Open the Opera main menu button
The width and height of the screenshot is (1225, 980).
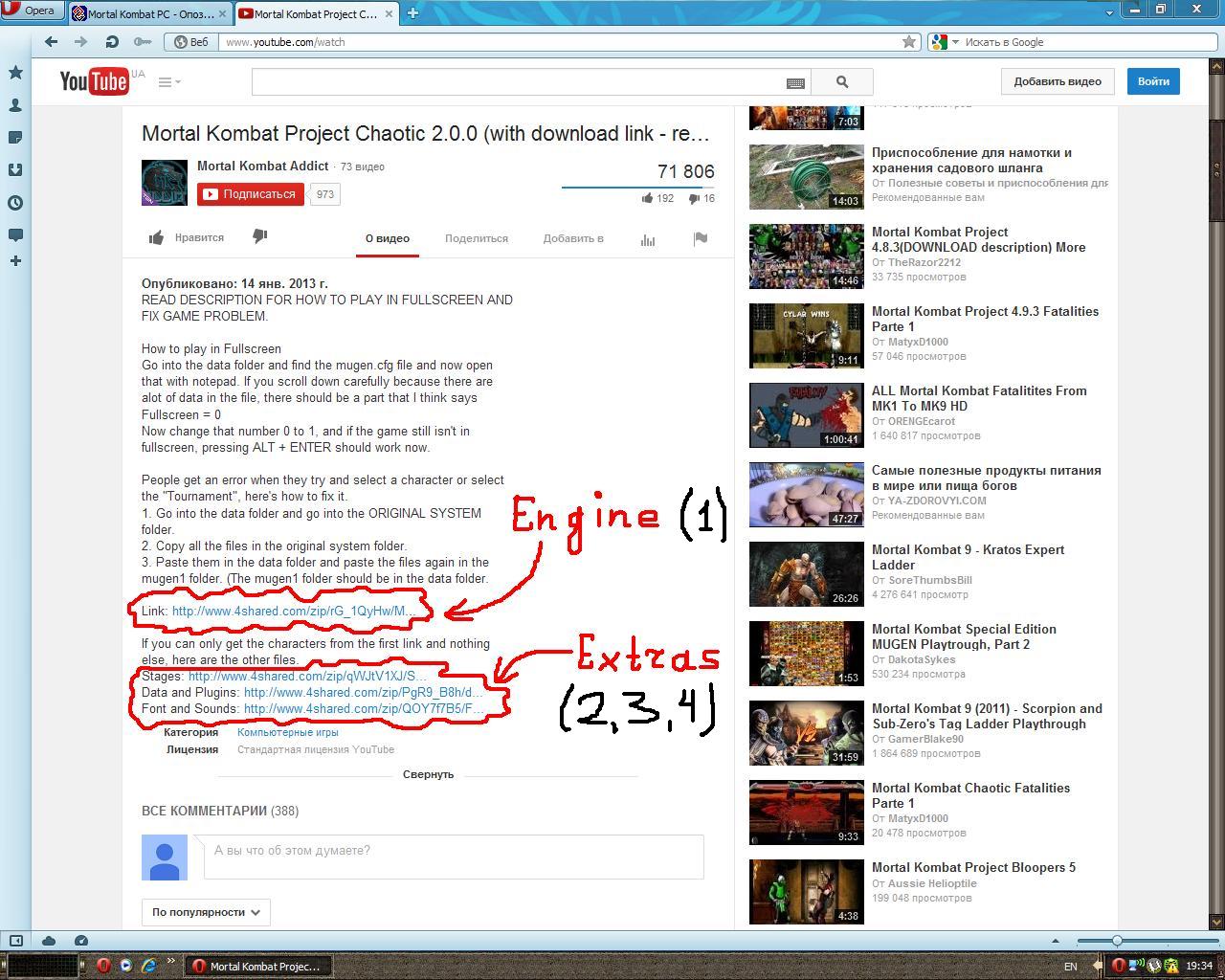[32, 11]
